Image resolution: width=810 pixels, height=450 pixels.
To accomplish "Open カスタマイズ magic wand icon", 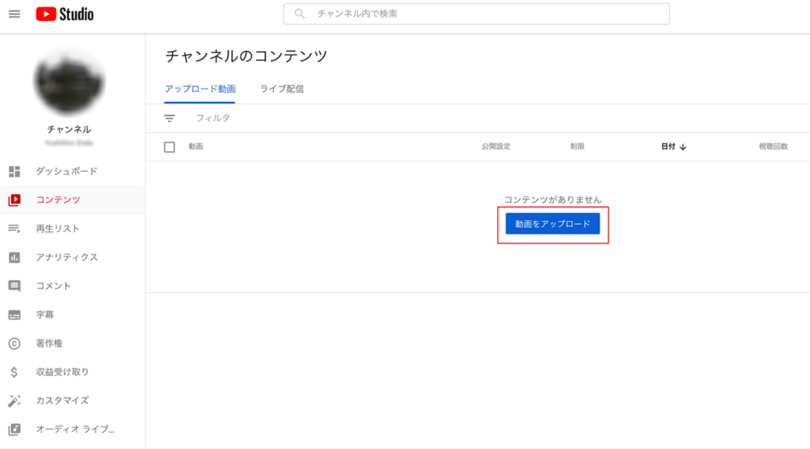I will point(14,400).
